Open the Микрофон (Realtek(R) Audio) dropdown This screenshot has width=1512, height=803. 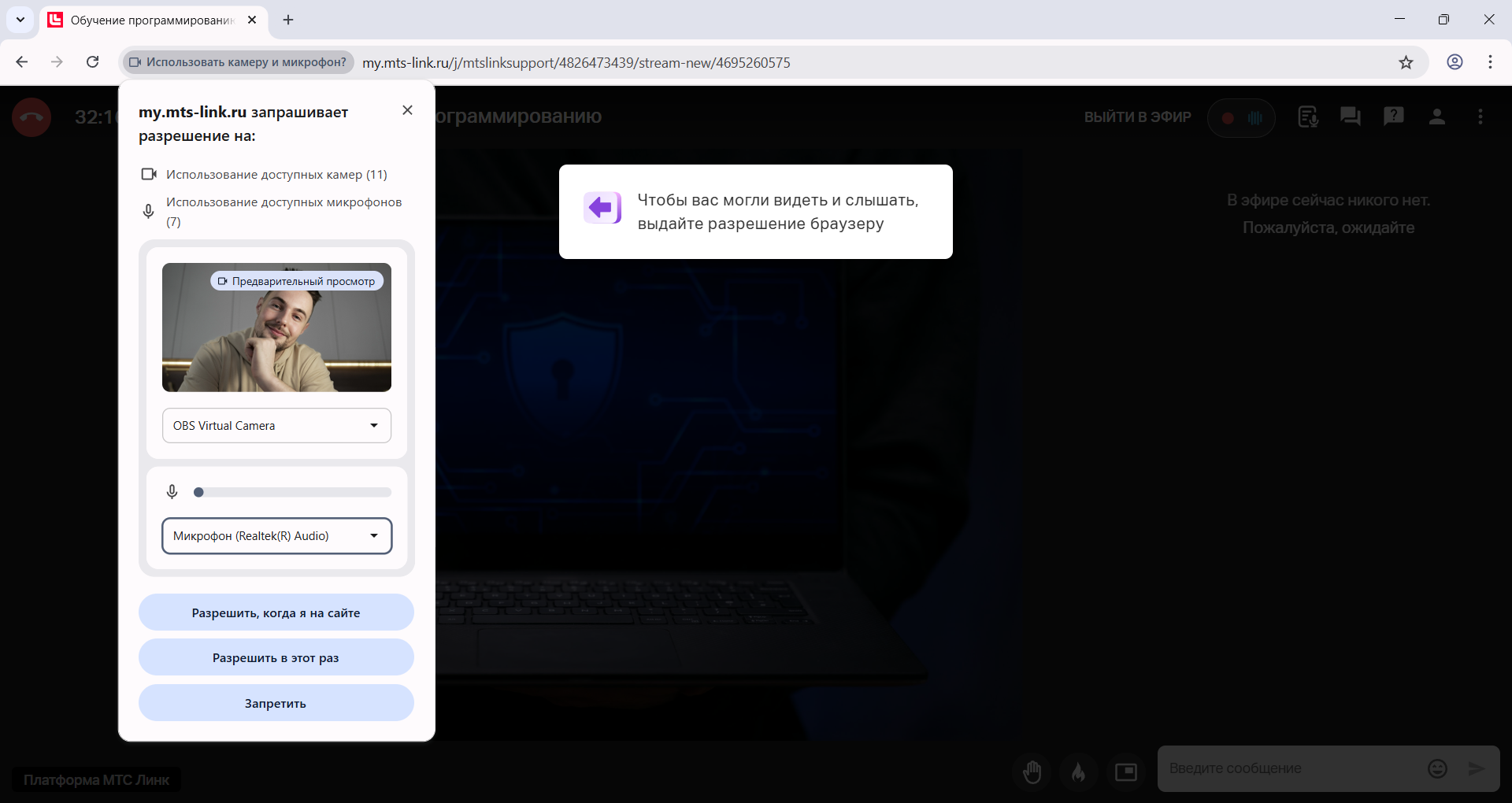click(276, 536)
